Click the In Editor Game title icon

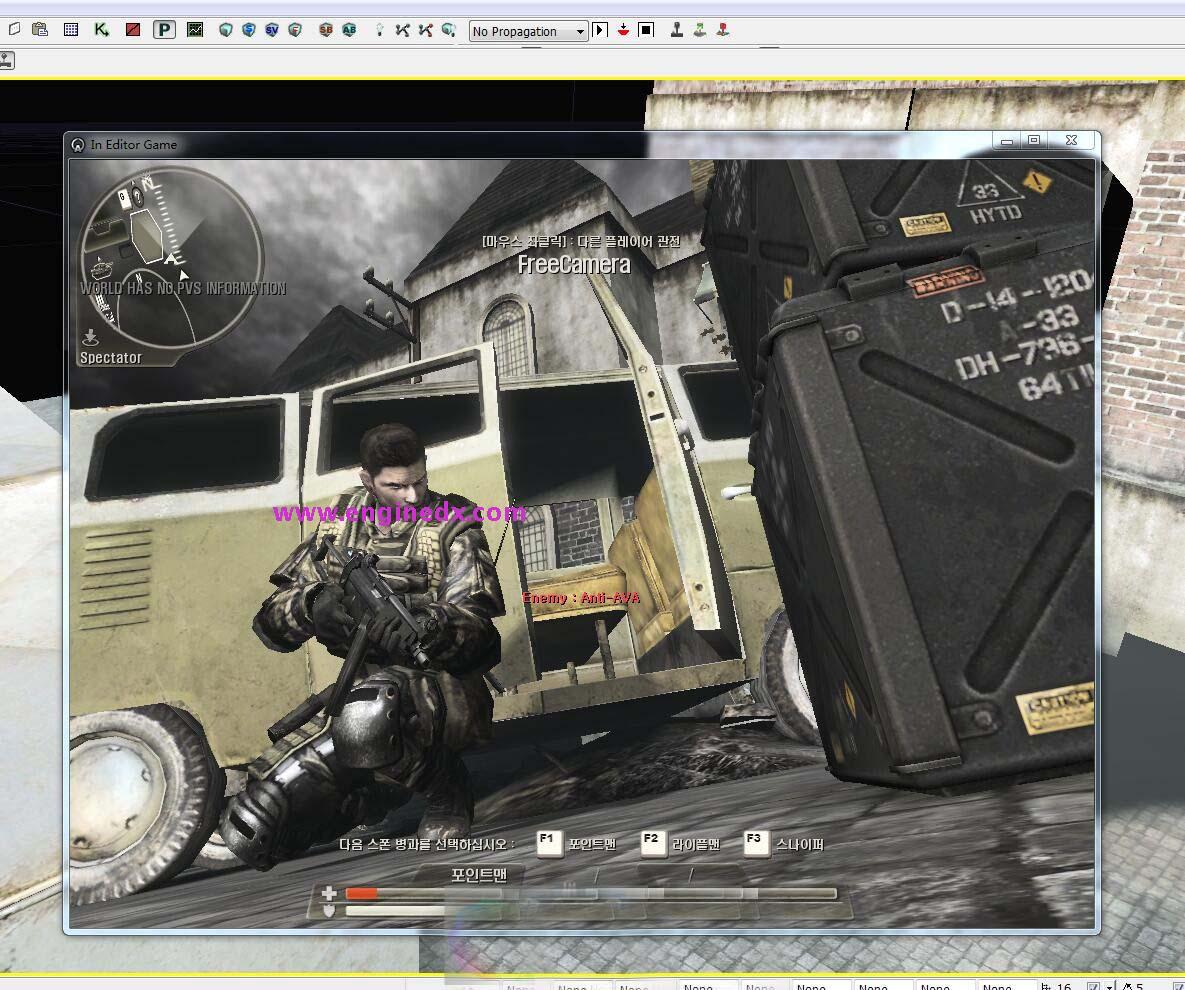[x=78, y=144]
